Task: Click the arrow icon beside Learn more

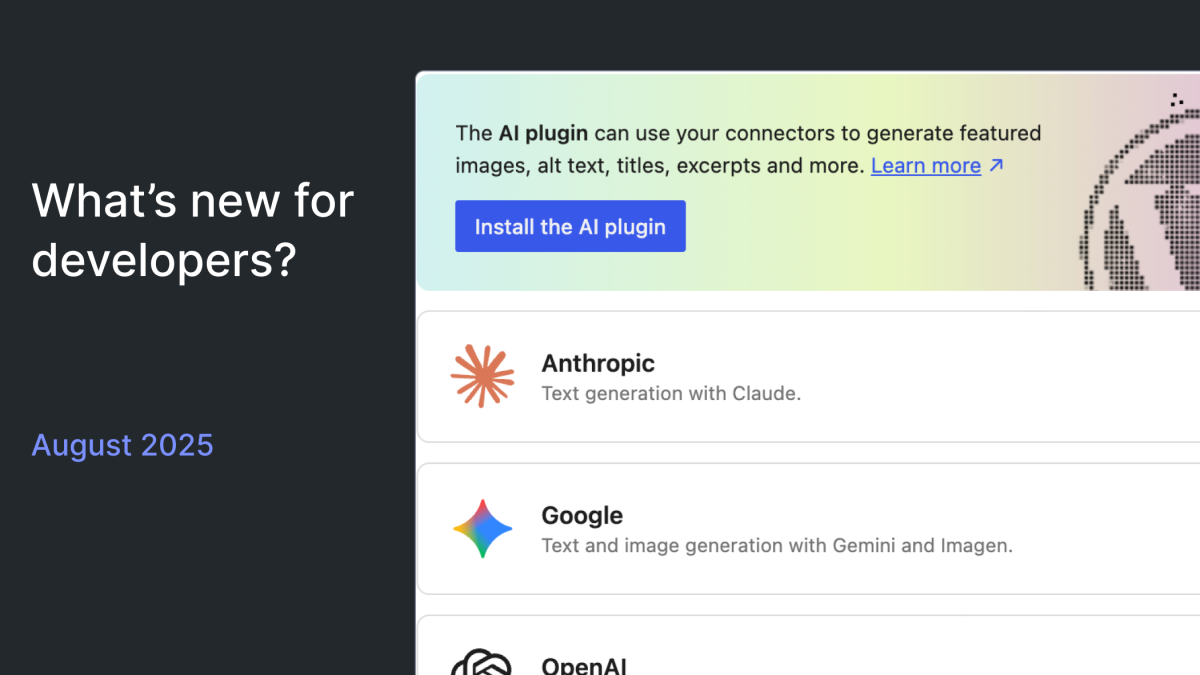Action: tap(996, 166)
